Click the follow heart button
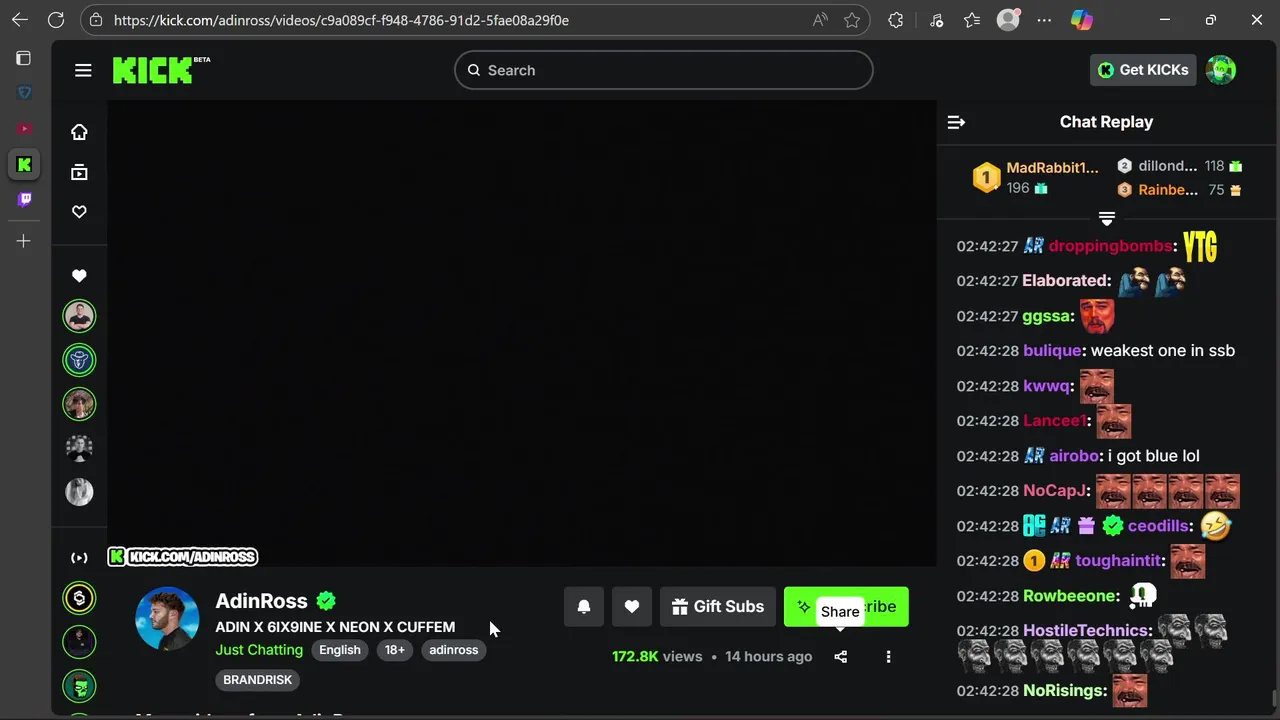Screen dimensions: 1280x720 [632, 607]
